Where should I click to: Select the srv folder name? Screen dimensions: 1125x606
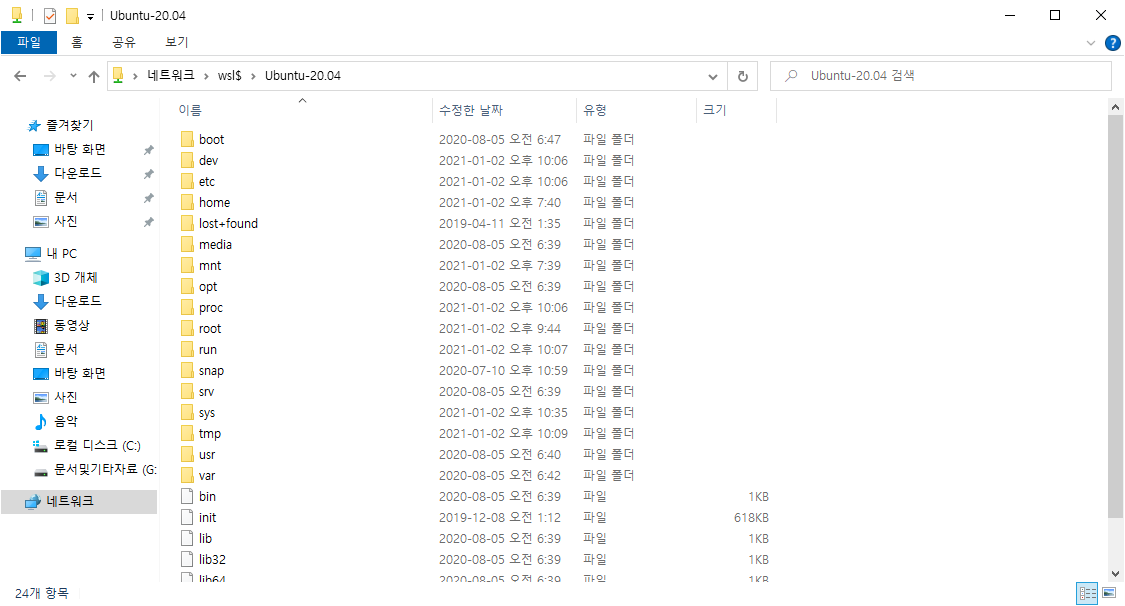pos(207,392)
